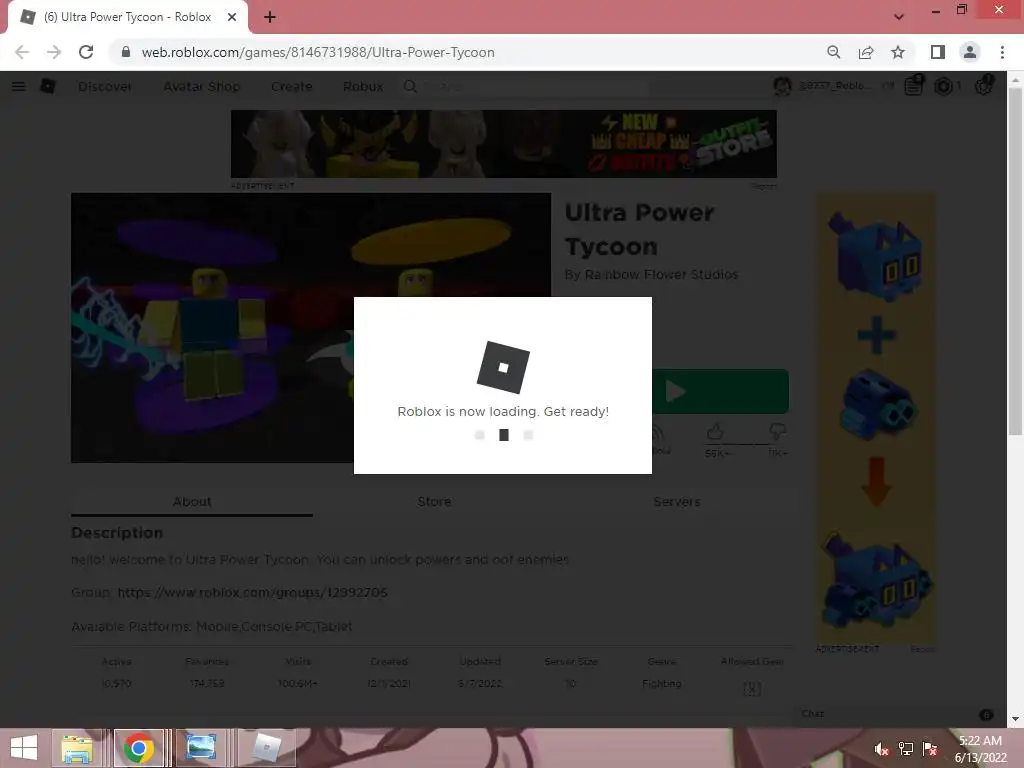The image size is (1024, 768).
Task: Click the browser forward arrow
Action: [54, 52]
